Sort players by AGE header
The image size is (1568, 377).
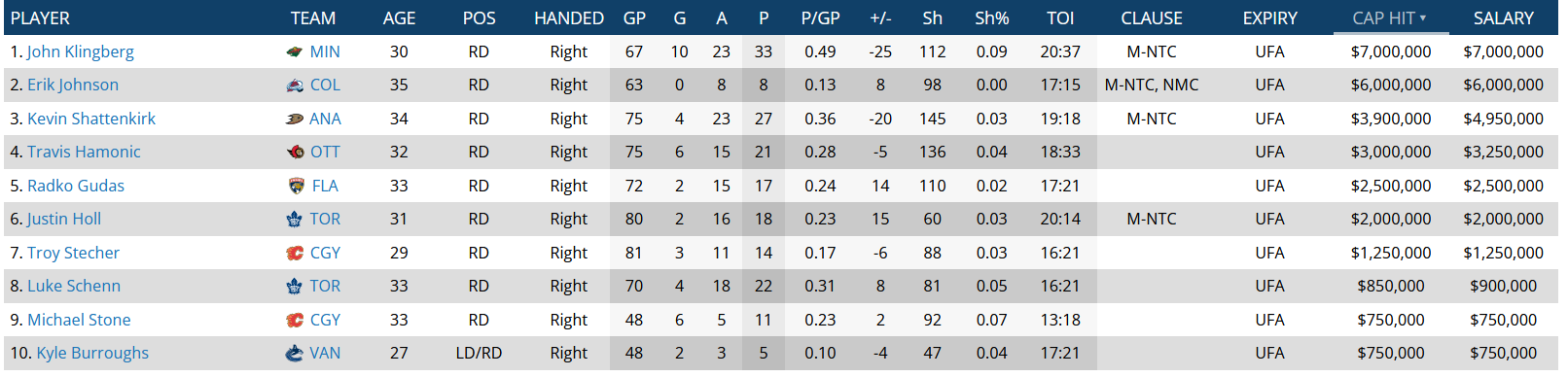399,18
